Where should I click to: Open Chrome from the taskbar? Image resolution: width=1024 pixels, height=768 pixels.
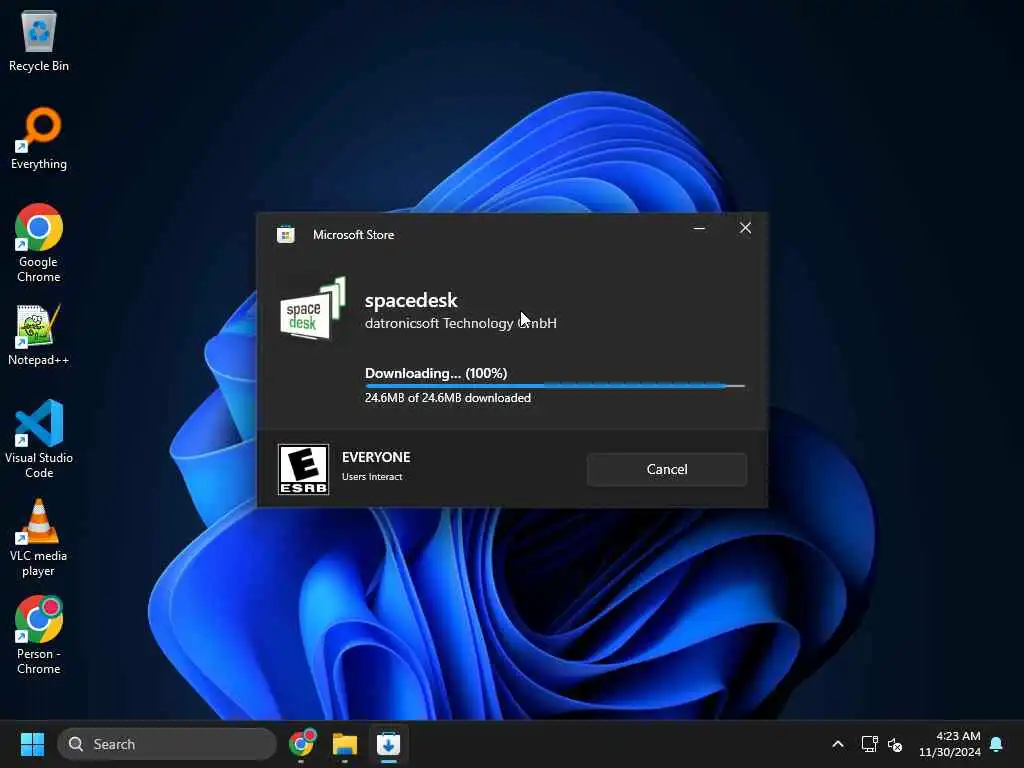pyautogui.click(x=302, y=744)
